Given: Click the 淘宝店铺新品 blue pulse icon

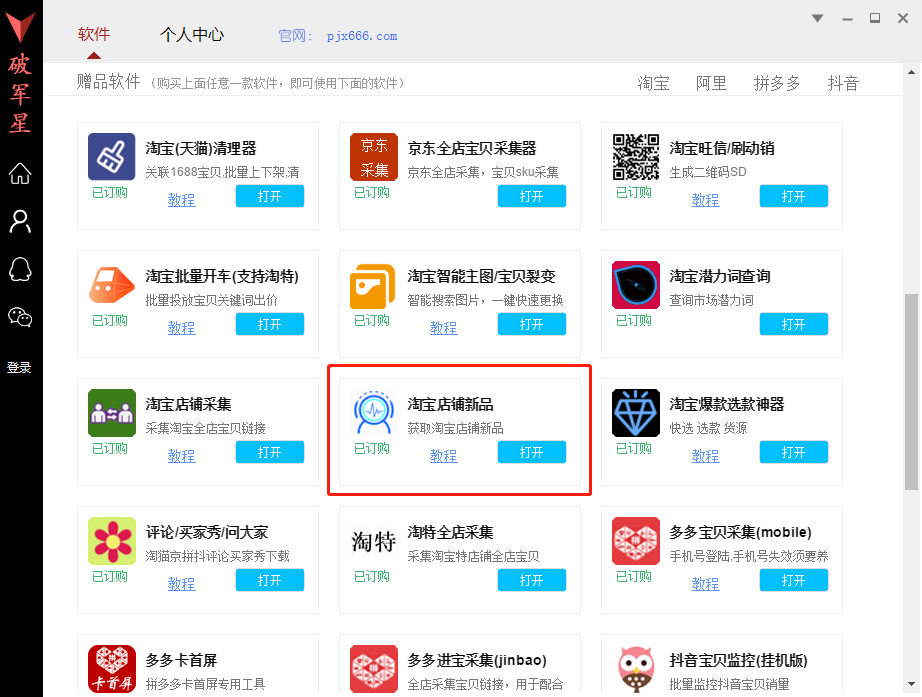Looking at the screenshot, I should (x=374, y=413).
